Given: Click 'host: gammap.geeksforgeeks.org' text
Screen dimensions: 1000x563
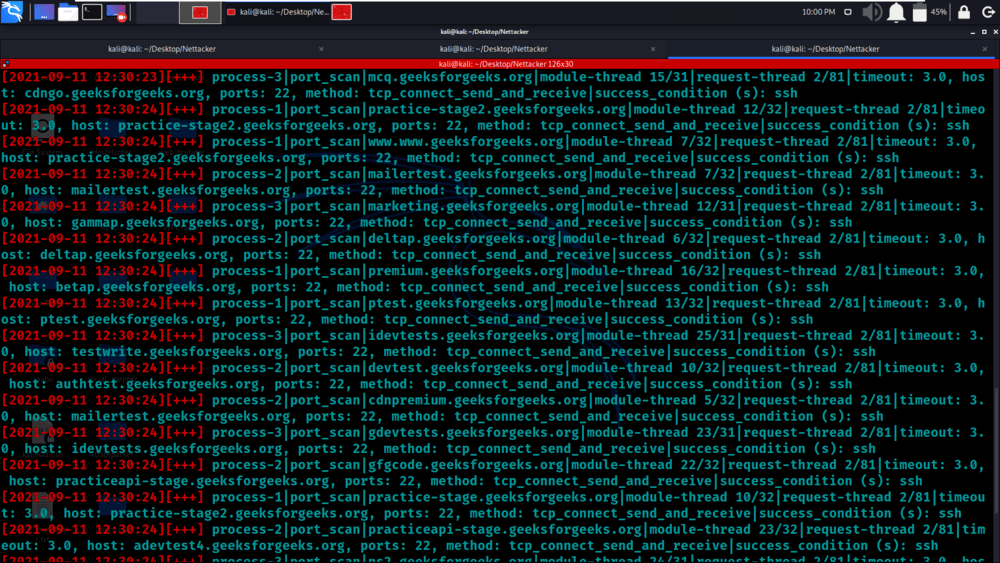Looking at the screenshot, I should pos(142,223).
